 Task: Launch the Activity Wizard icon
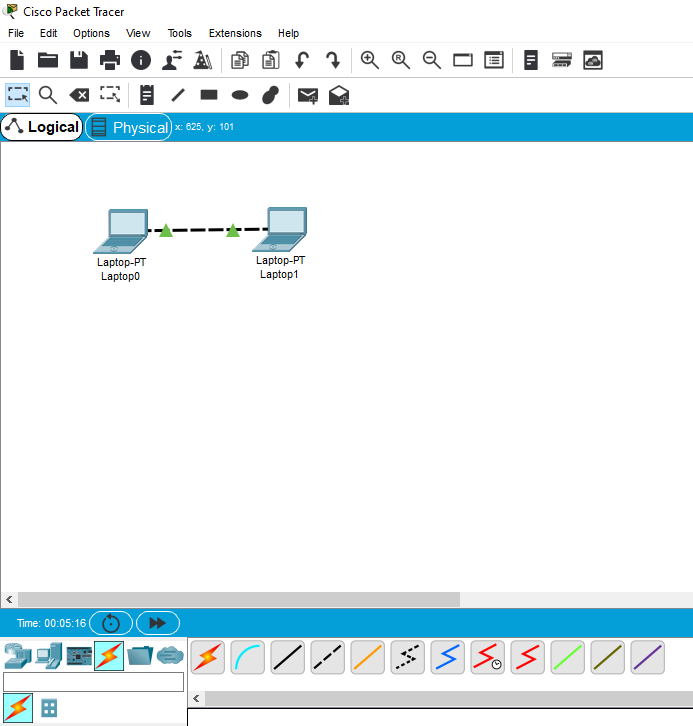tap(202, 60)
